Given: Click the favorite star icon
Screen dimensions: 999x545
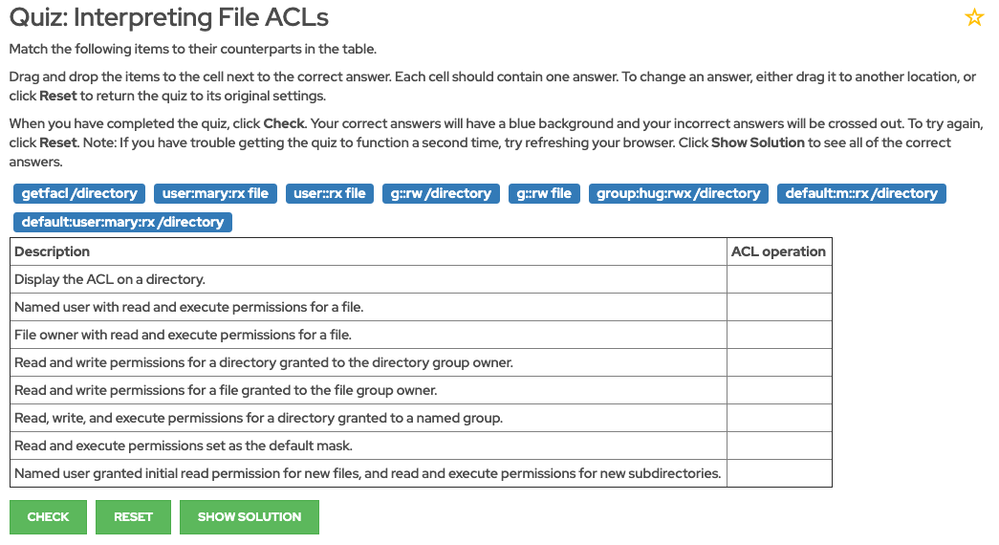Looking at the screenshot, I should pos(973,18).
